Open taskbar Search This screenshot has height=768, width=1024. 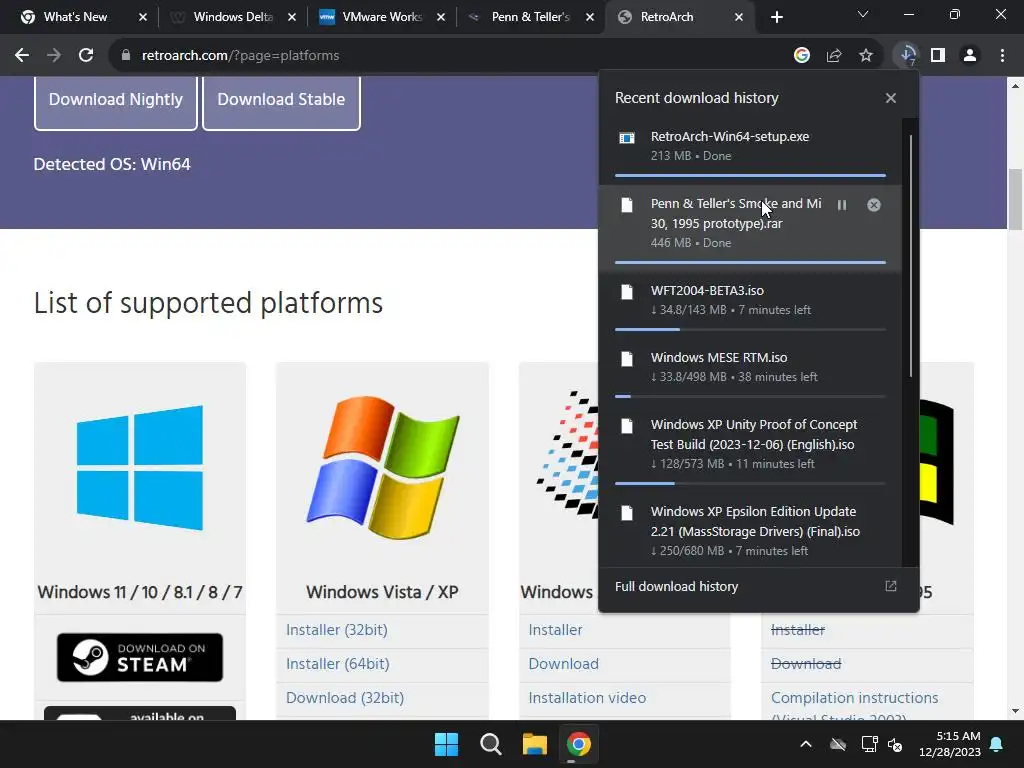pyautogui.click(x=490, y=744)
